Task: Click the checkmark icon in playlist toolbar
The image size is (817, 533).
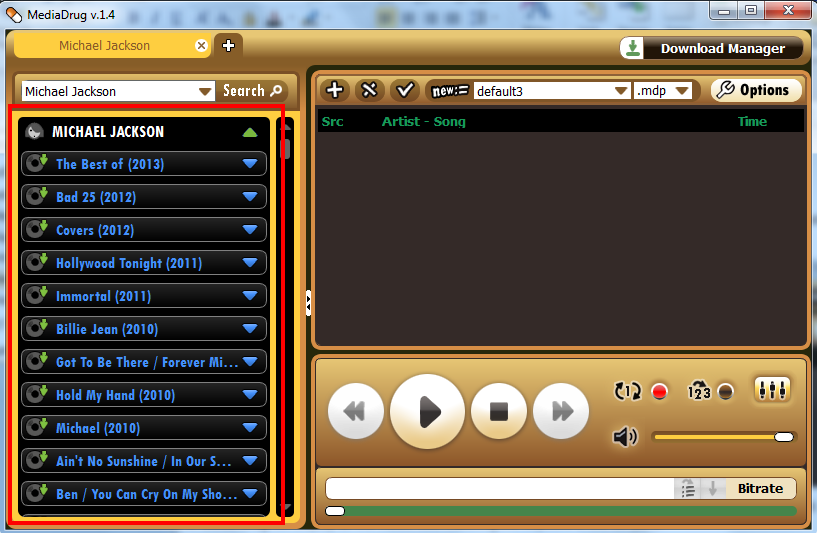Action: (x=405, y=90)
